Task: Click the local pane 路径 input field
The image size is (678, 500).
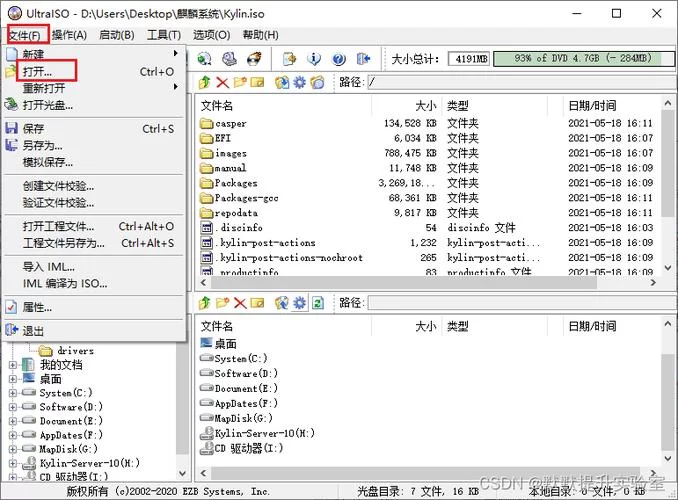Action: tap(521, 303)
